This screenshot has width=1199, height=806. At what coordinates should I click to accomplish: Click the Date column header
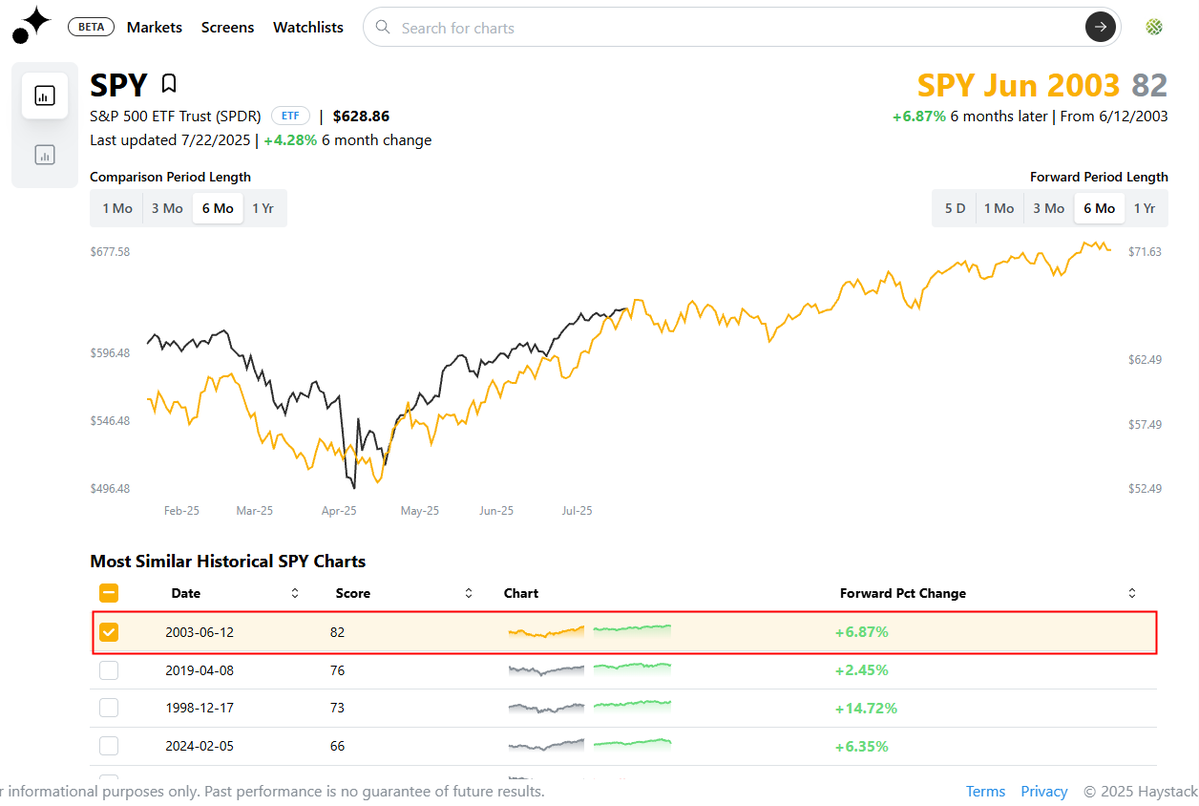186,593
